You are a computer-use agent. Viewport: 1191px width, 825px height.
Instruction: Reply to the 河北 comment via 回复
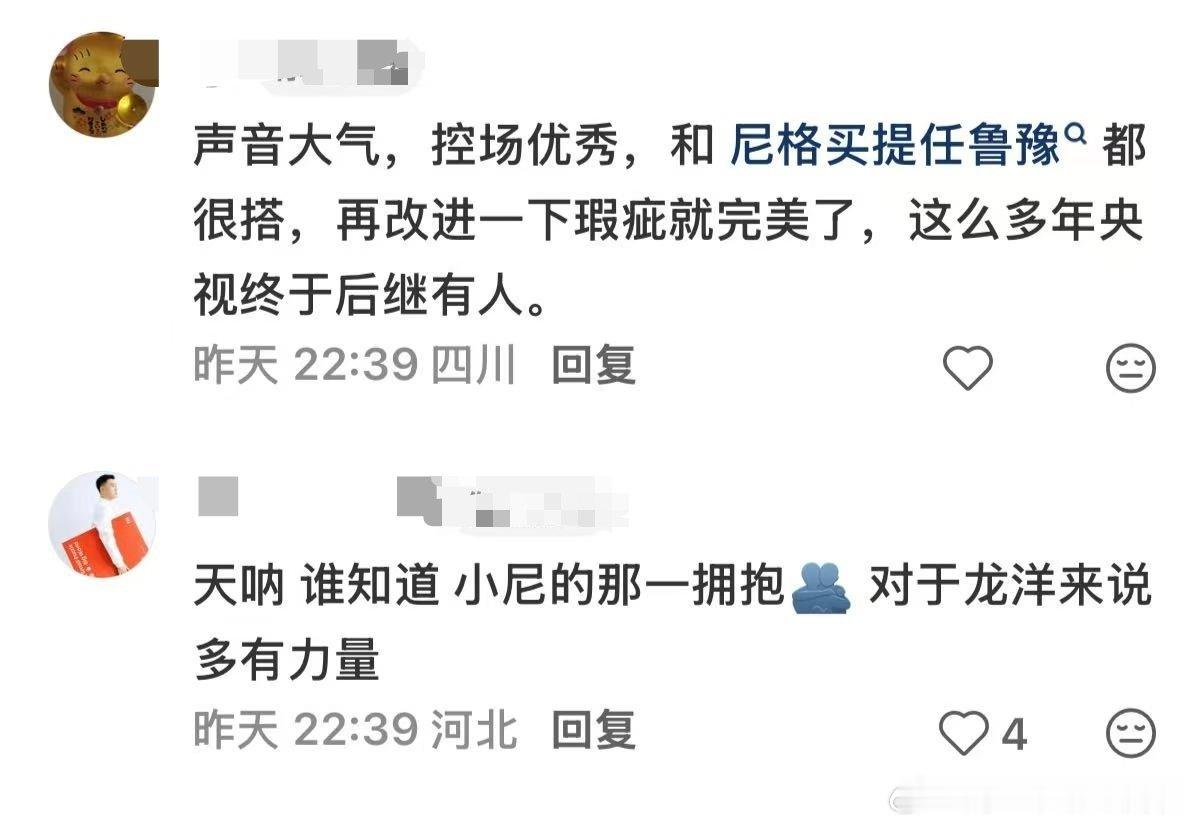click(593, 730)
